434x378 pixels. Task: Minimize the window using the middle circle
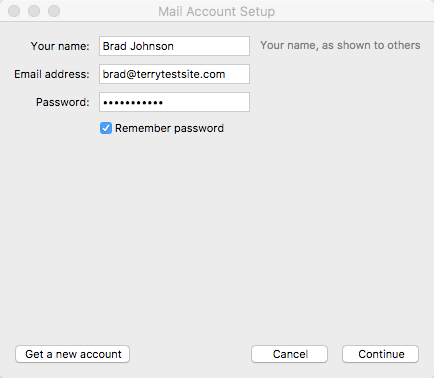tap(34, 11)
